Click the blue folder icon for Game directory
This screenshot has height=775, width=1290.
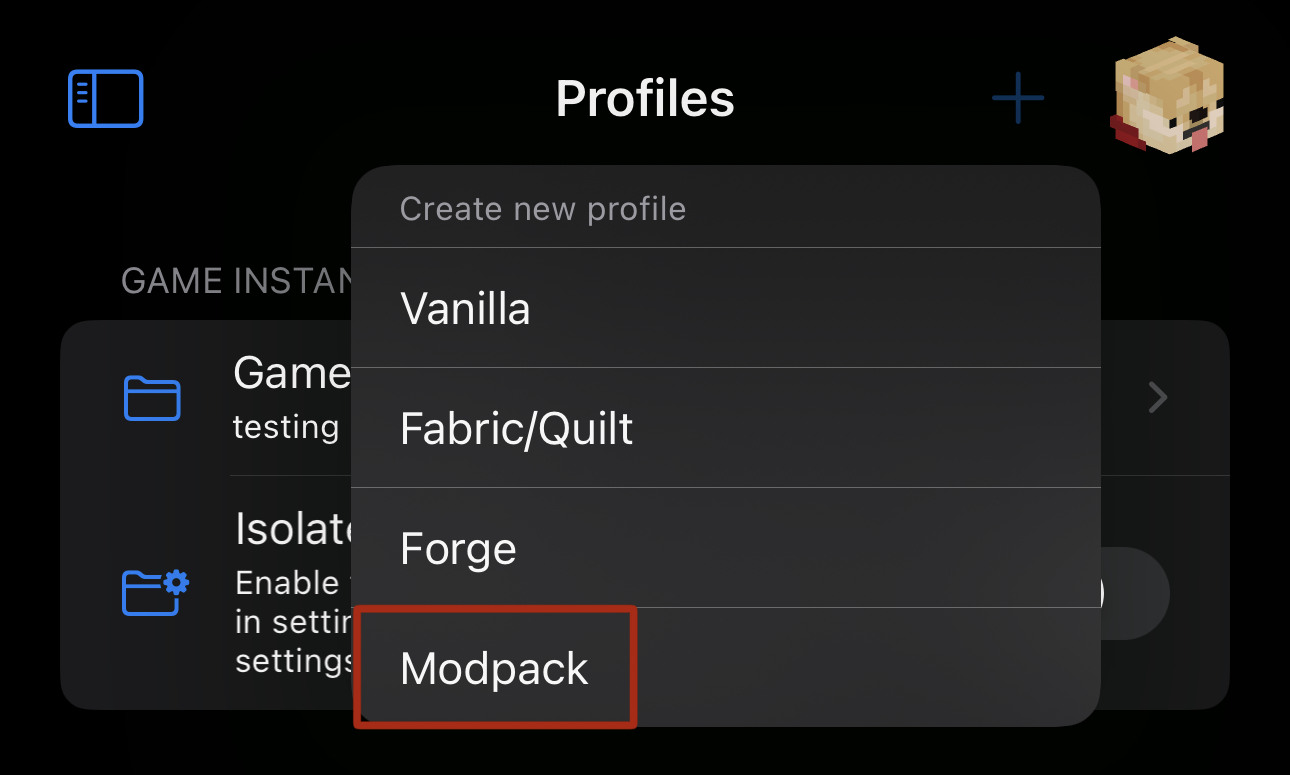click(x=152, y=398)
